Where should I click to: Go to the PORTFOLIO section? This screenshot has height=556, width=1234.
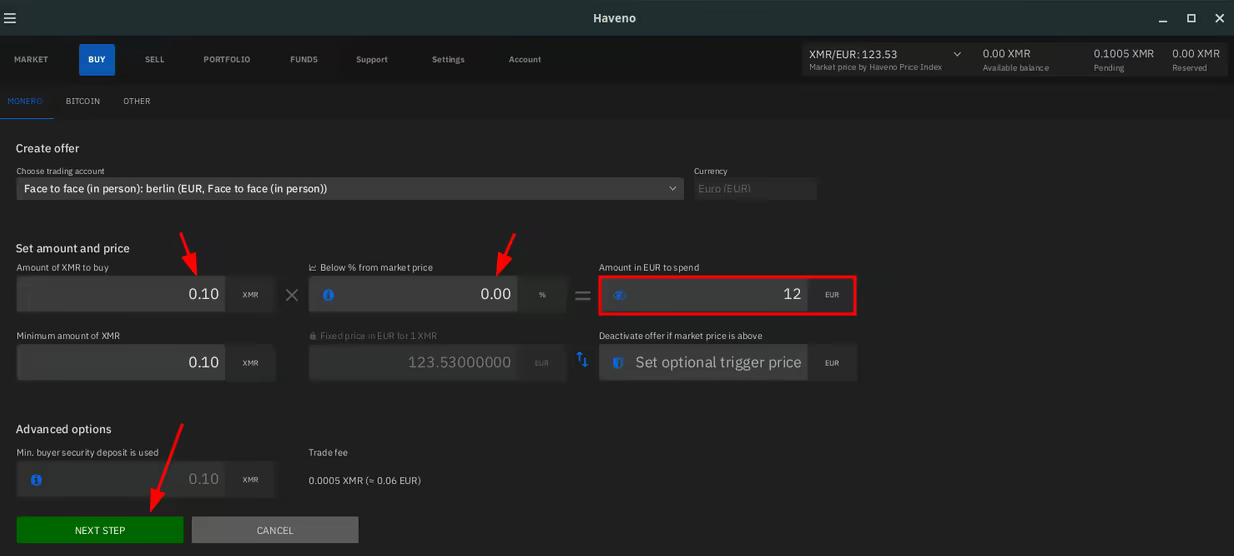pos(227,60)
